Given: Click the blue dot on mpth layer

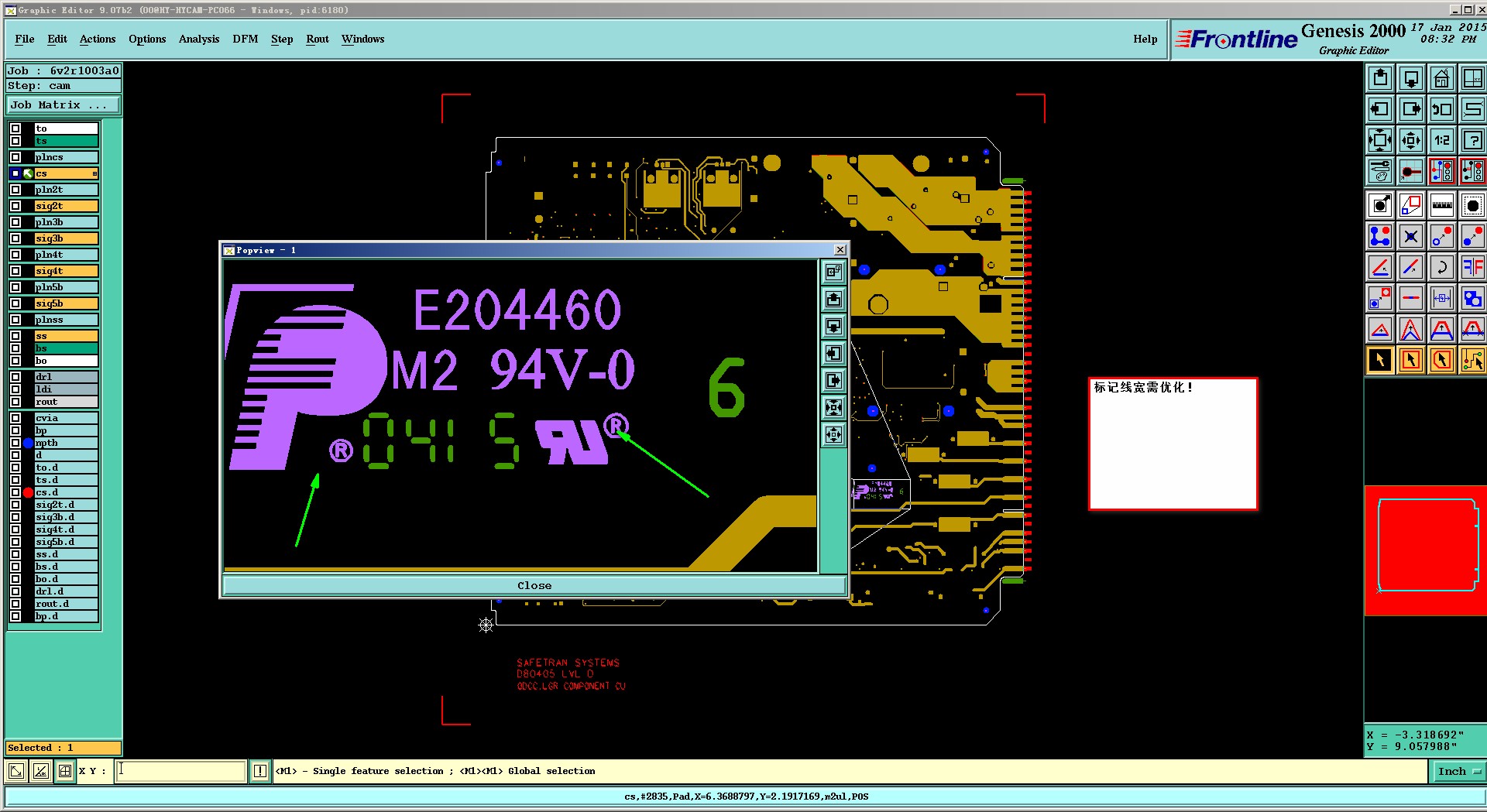Looking at the screenshot, I should tap(29, 443).
